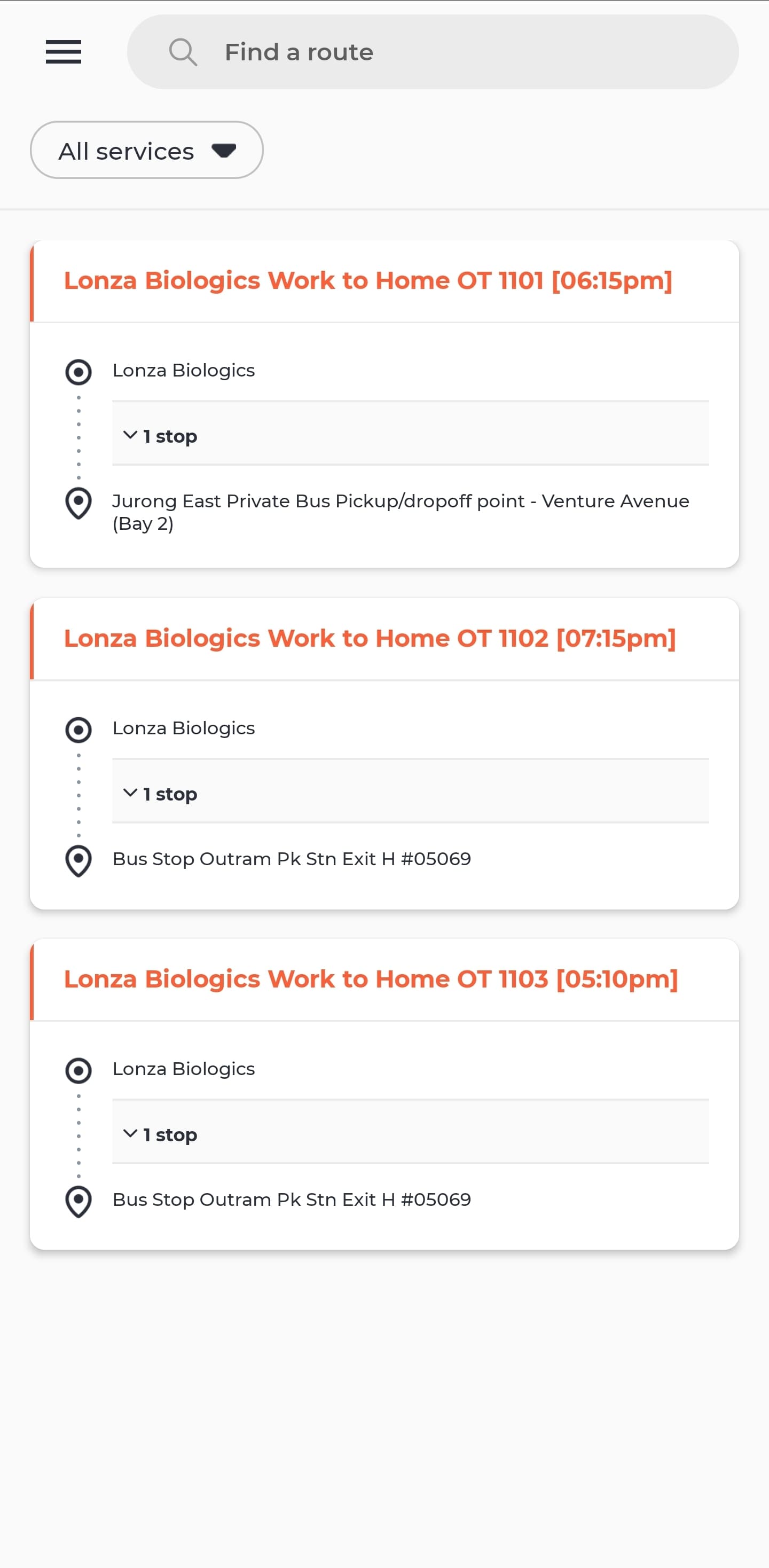The width and height of the screenshot is (769, 1568).
Task: Focus the Find a route field
Action: (433, 52)
